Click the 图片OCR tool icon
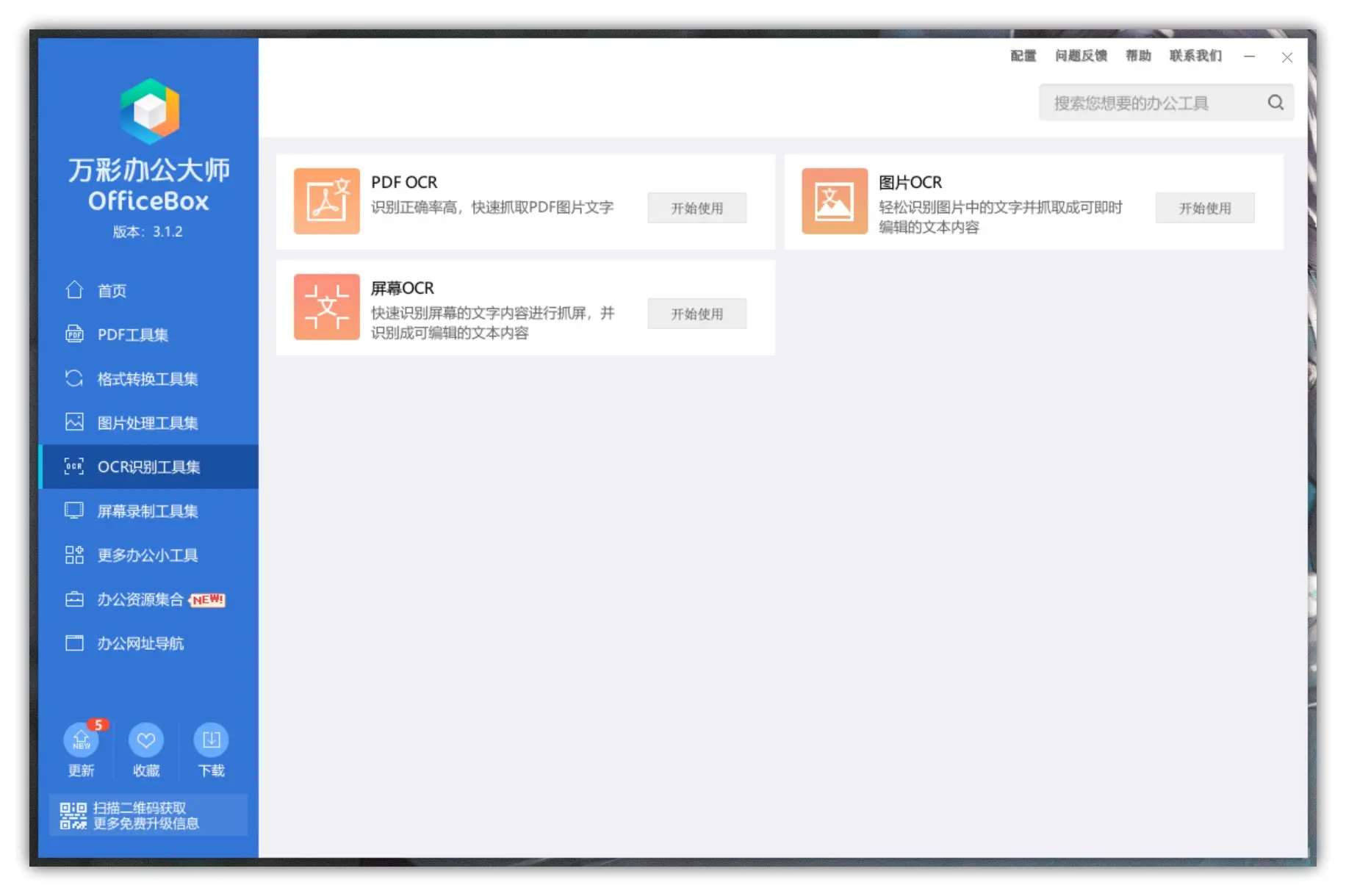The image size is (1346, 896). pyautogui.click(x=835, y=201)
